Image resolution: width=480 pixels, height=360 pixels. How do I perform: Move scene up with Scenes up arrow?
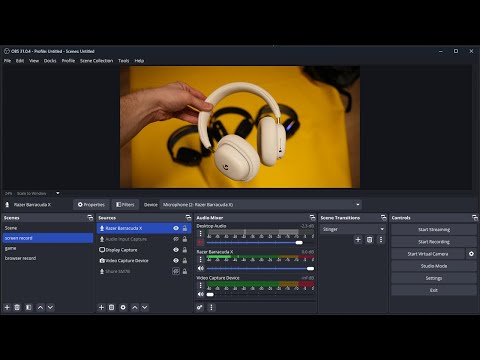pyautogui.click(x=40, y=307)
